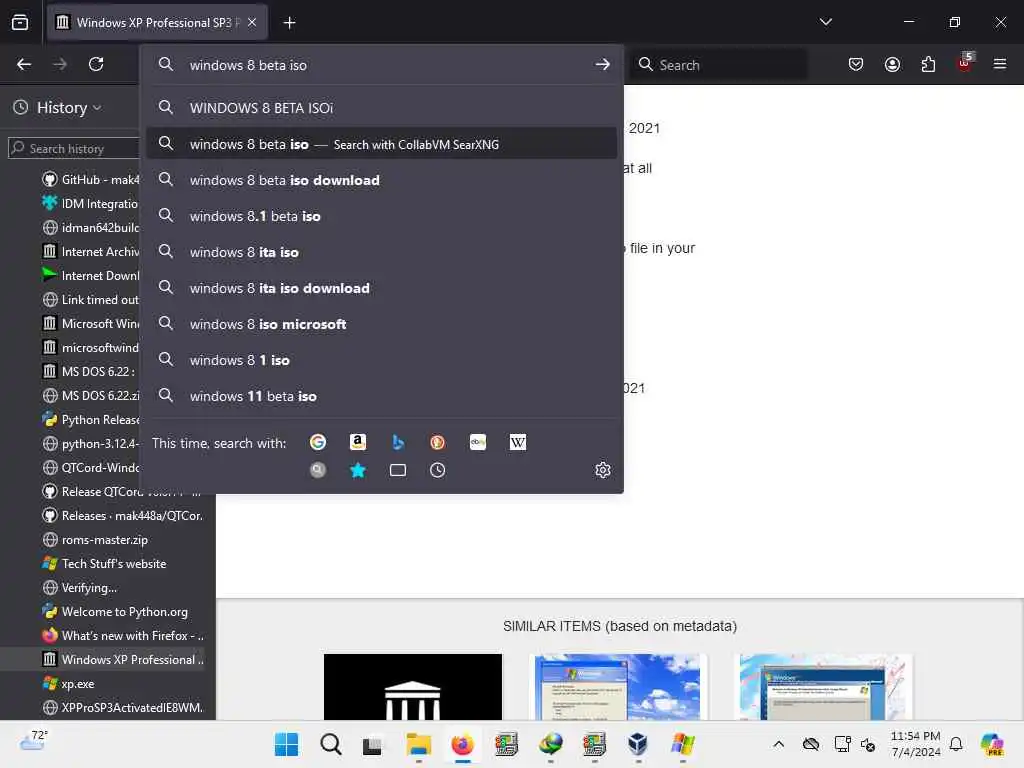The image size is (1024, 768).
Task: Open Python Release history entry
Action: click(x=91, y=419)
